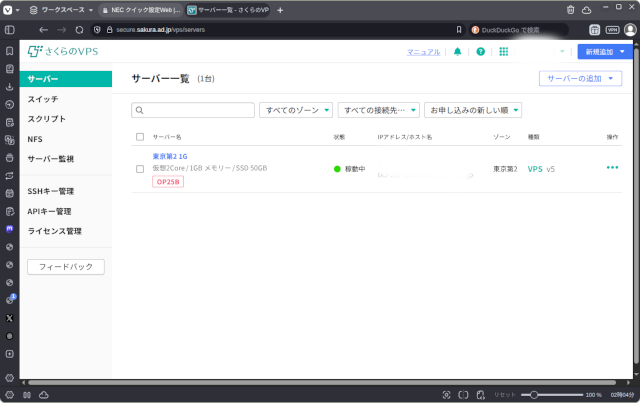Image resolution: width=640 pixels, height=403 pixels.
Task: Open the closed tabs trash icon
Action: click(x=571, y=10)
